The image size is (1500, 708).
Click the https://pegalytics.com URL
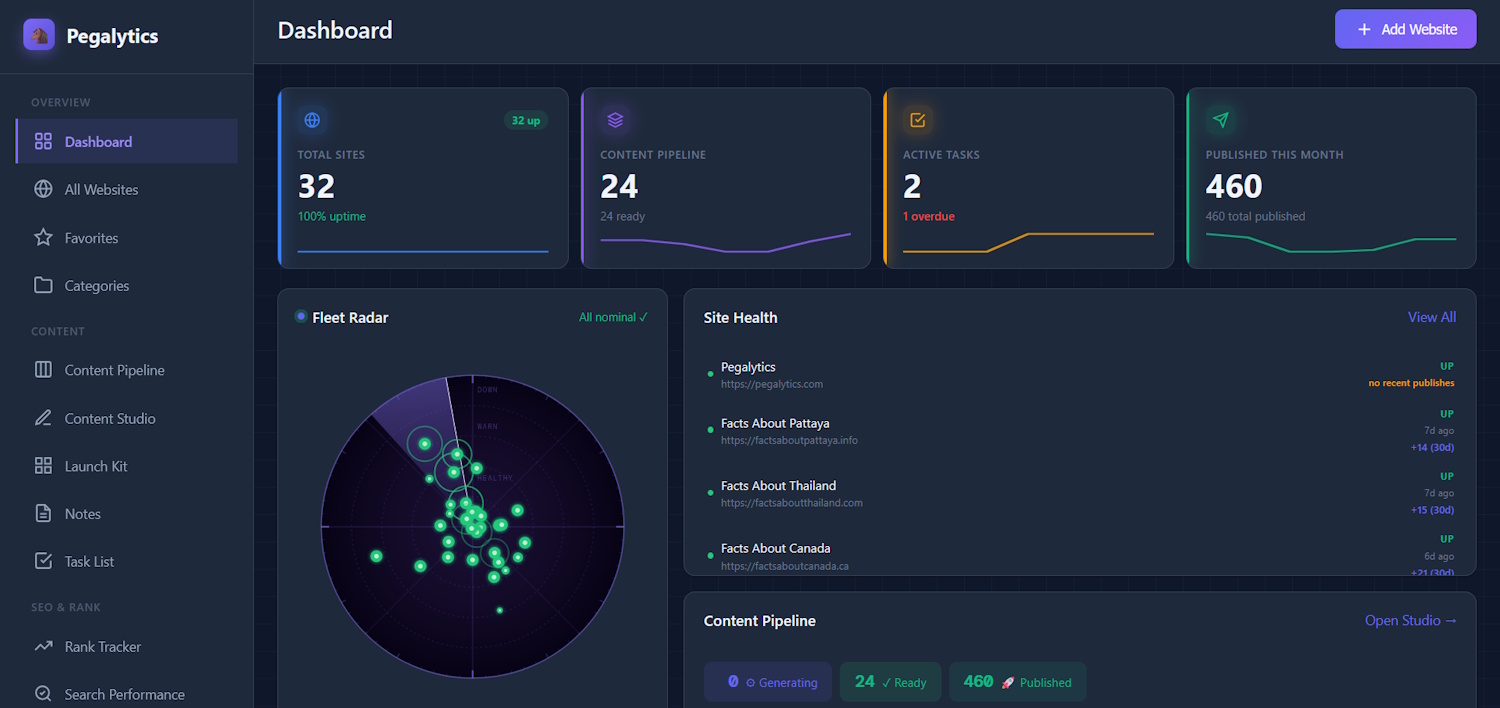pos(772,384)
